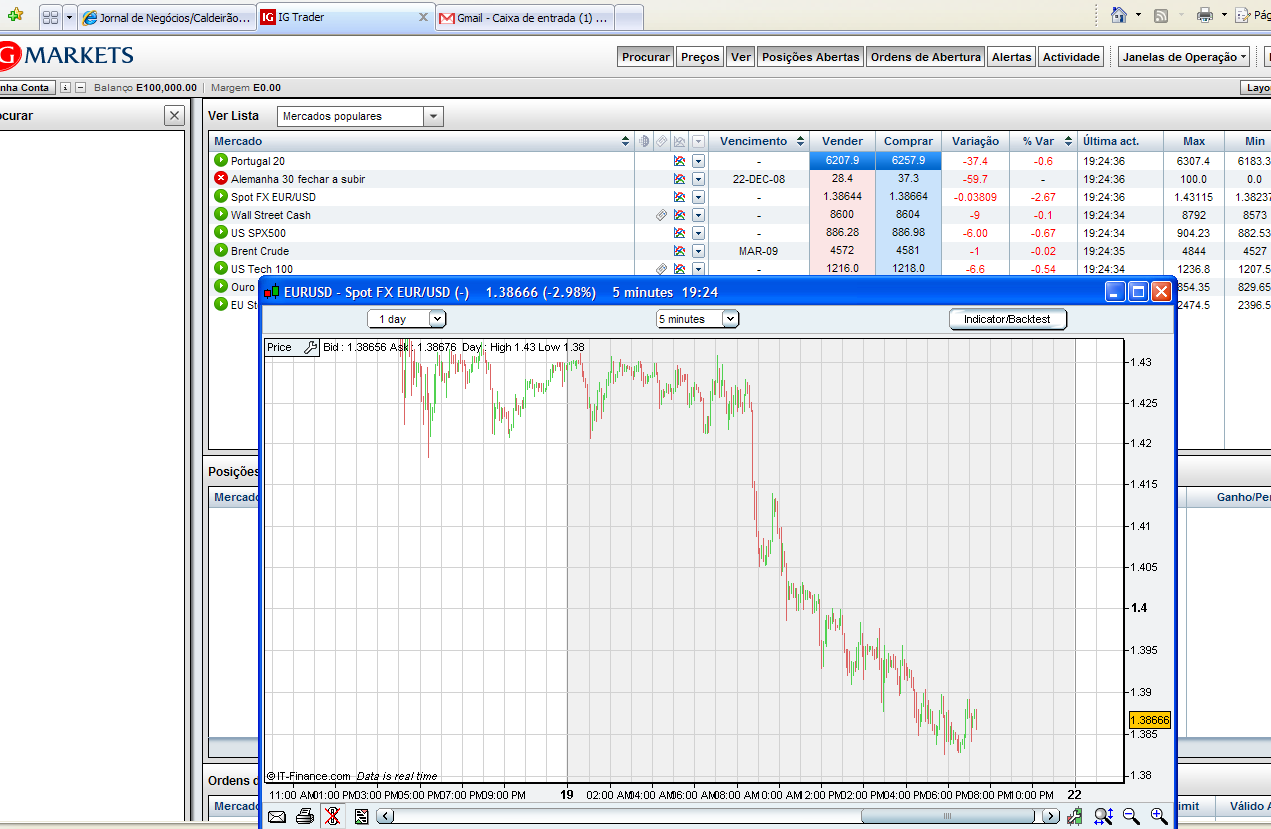
Task: Click info icon next to account button
Action: [x=65, y=87]
